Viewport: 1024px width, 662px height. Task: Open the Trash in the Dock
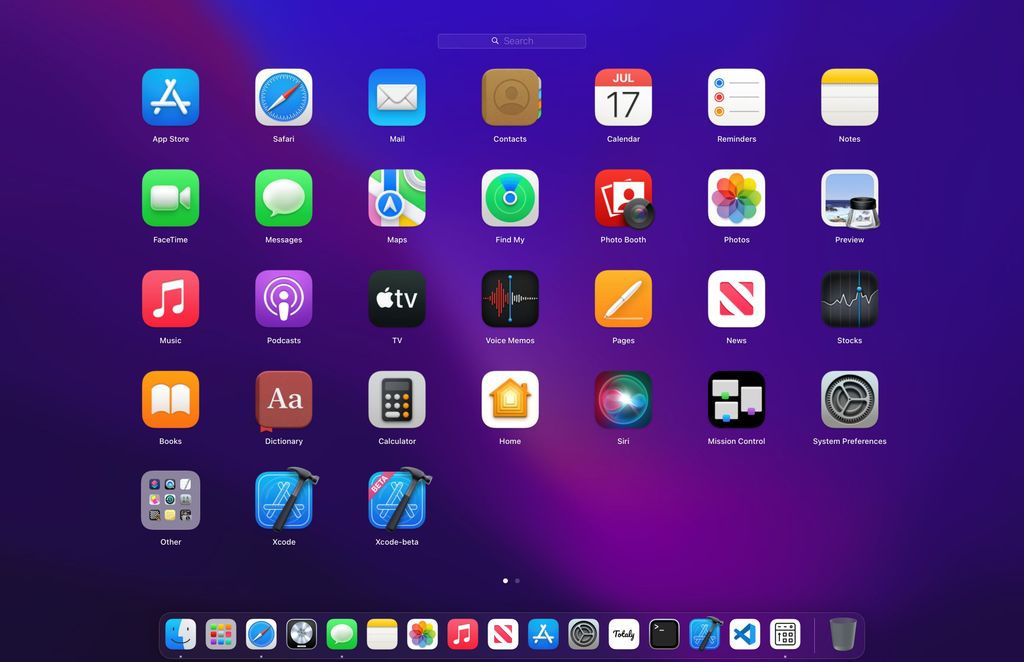coord(843,634)
